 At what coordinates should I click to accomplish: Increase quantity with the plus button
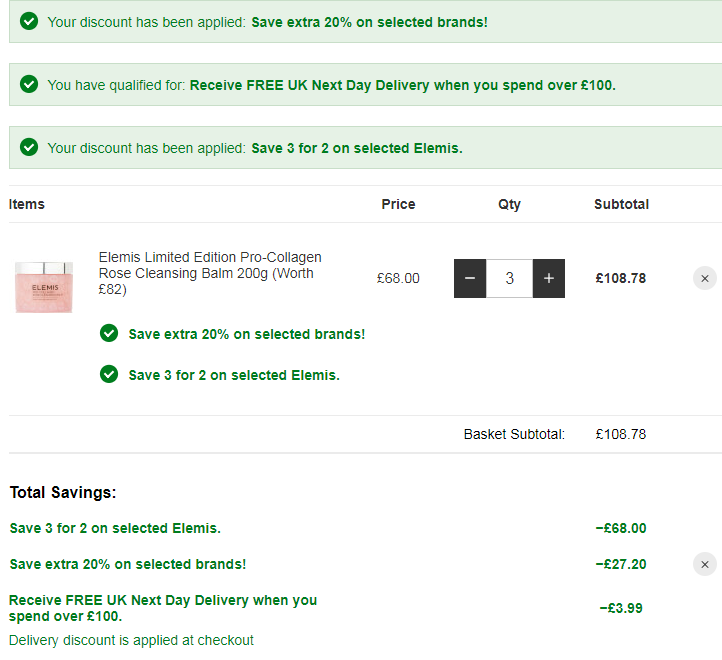(548, 278)
